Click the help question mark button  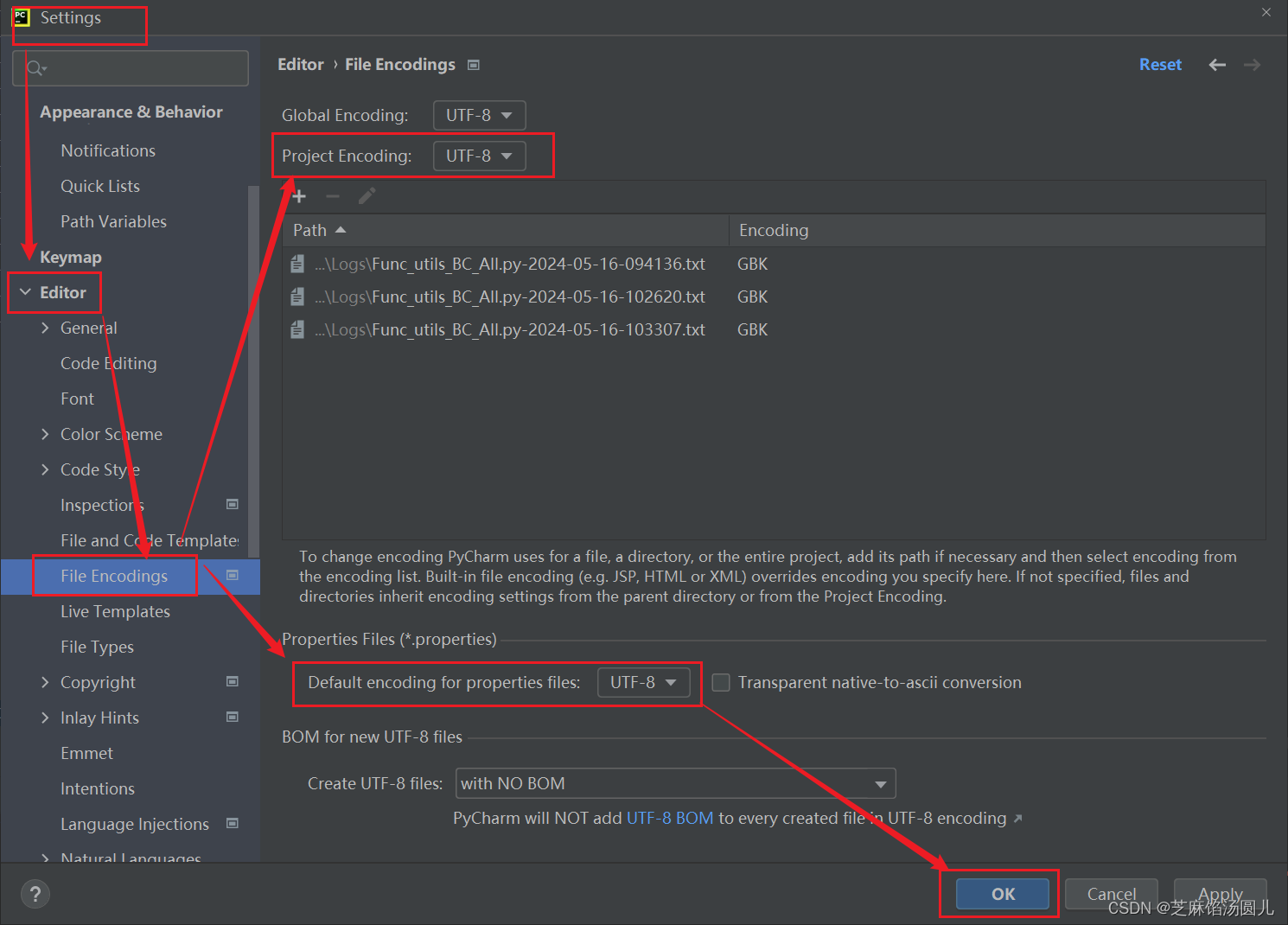click(x=35, y=894)
